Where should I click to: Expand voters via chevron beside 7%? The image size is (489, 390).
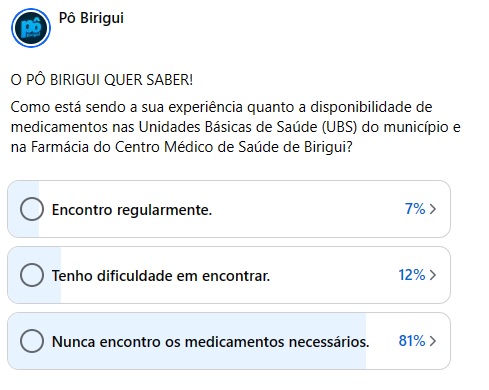pos(433,209)
